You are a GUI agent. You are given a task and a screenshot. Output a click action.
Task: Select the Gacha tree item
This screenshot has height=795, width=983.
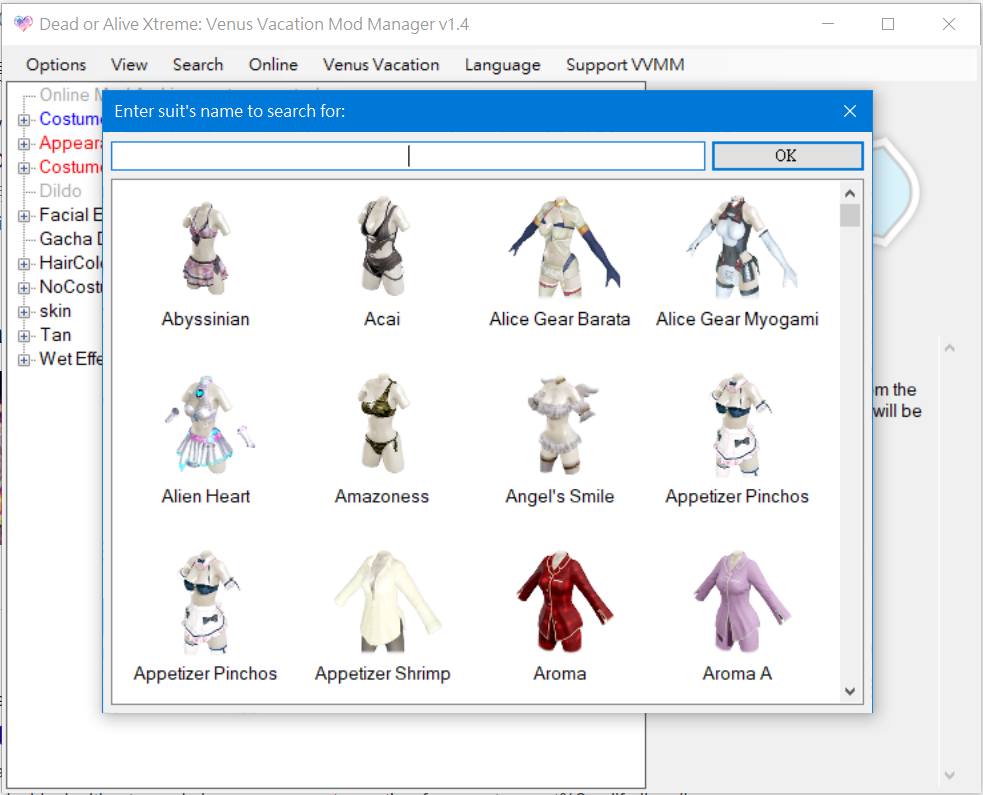point(70,239)
